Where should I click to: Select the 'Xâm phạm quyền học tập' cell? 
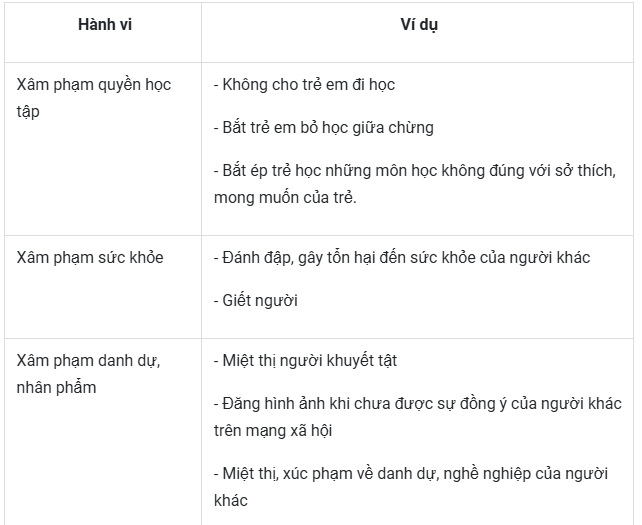[x=103, y=149]
